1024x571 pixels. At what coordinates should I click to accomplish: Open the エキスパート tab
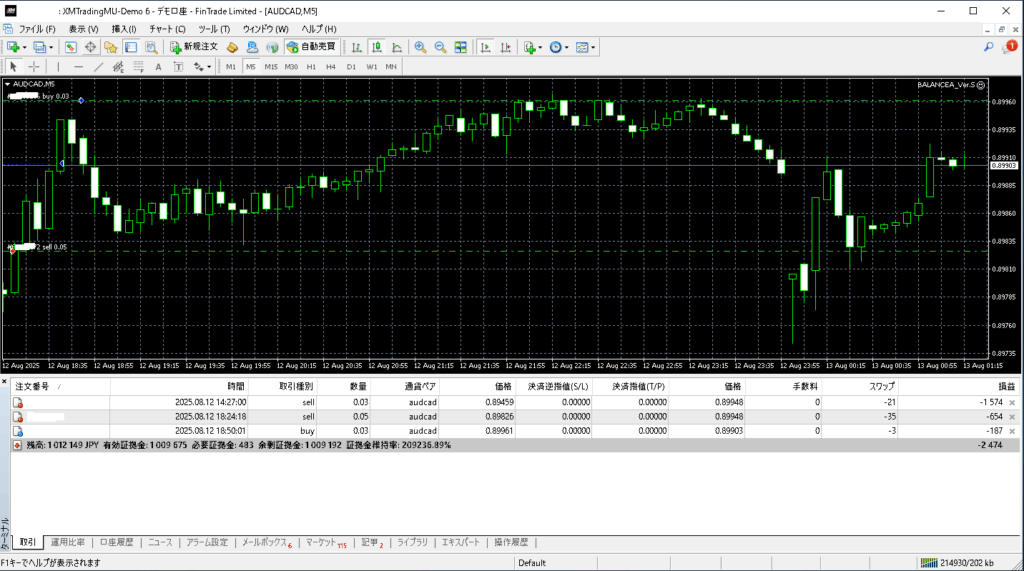[460, 543]
